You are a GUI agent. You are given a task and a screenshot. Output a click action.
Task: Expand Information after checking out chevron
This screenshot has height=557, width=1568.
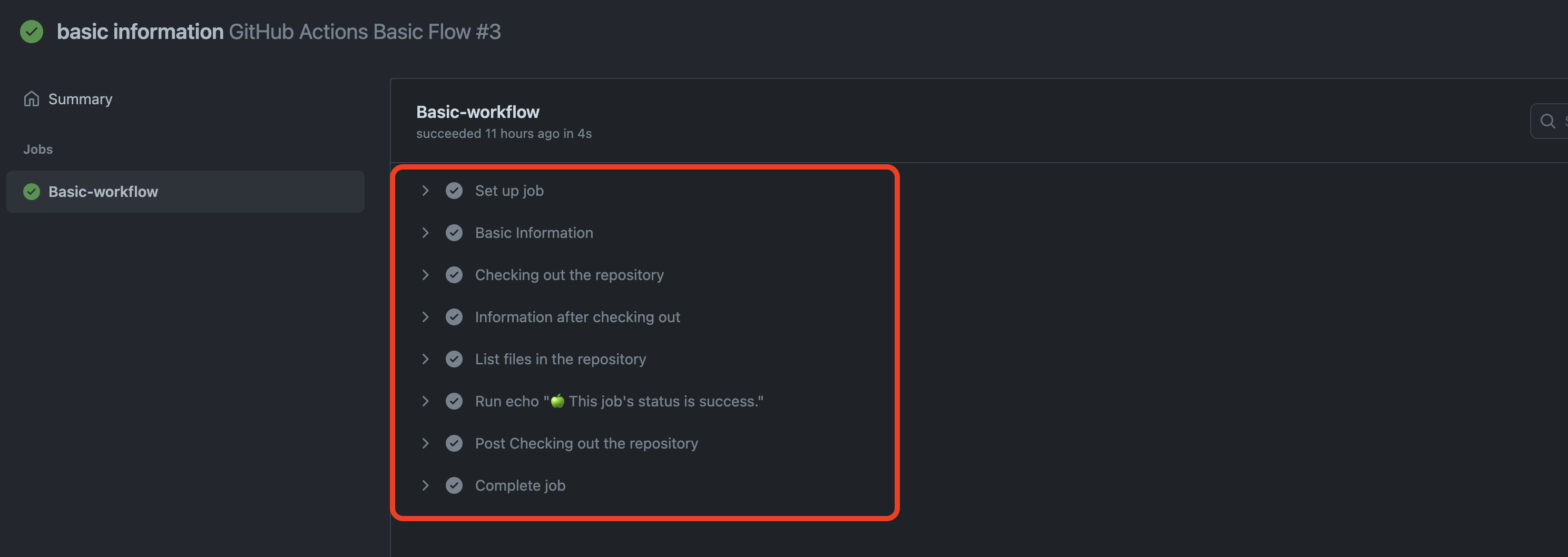click(x=426, y=317)
